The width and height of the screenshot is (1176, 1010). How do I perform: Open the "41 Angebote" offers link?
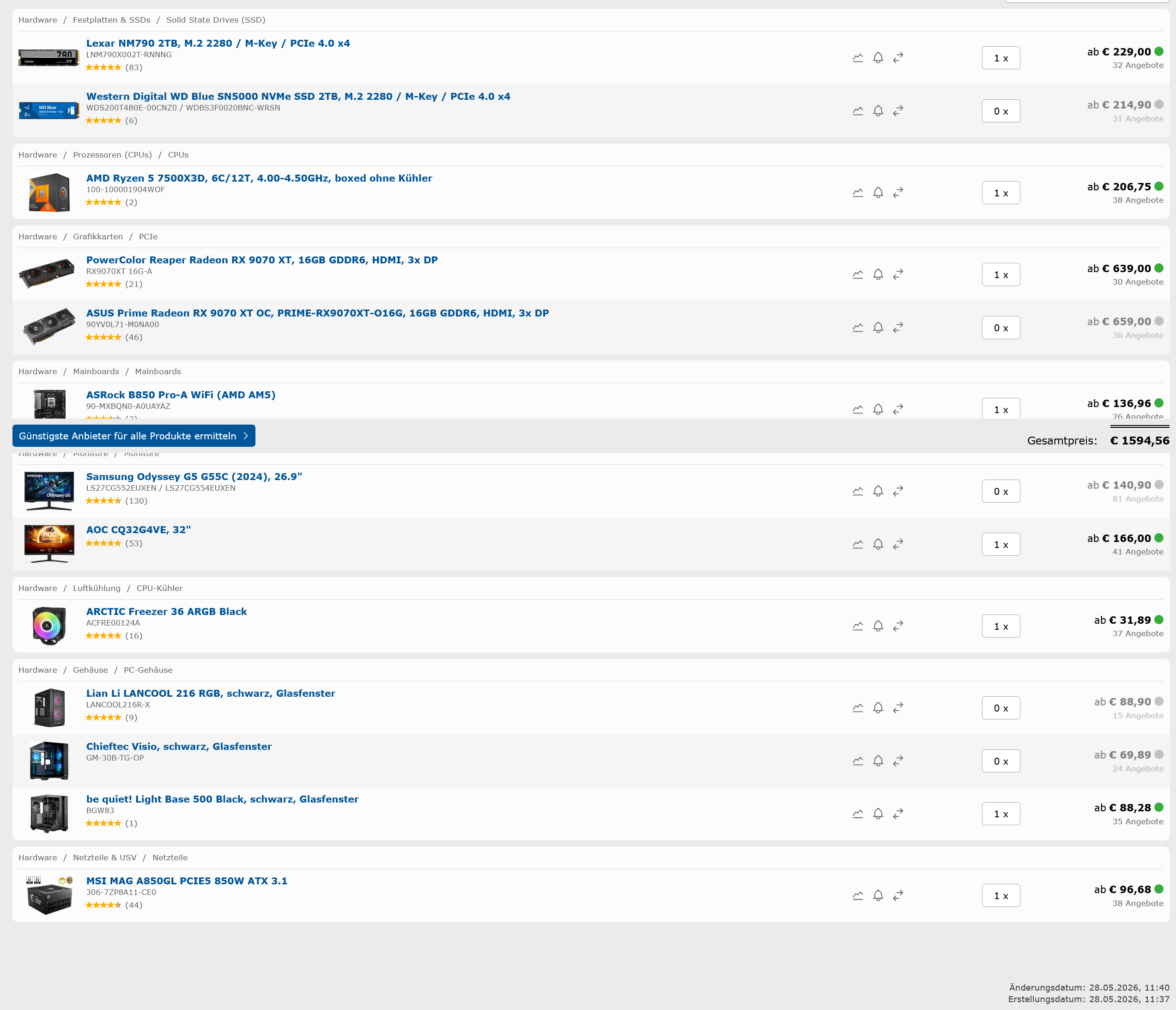(1137, 552)
